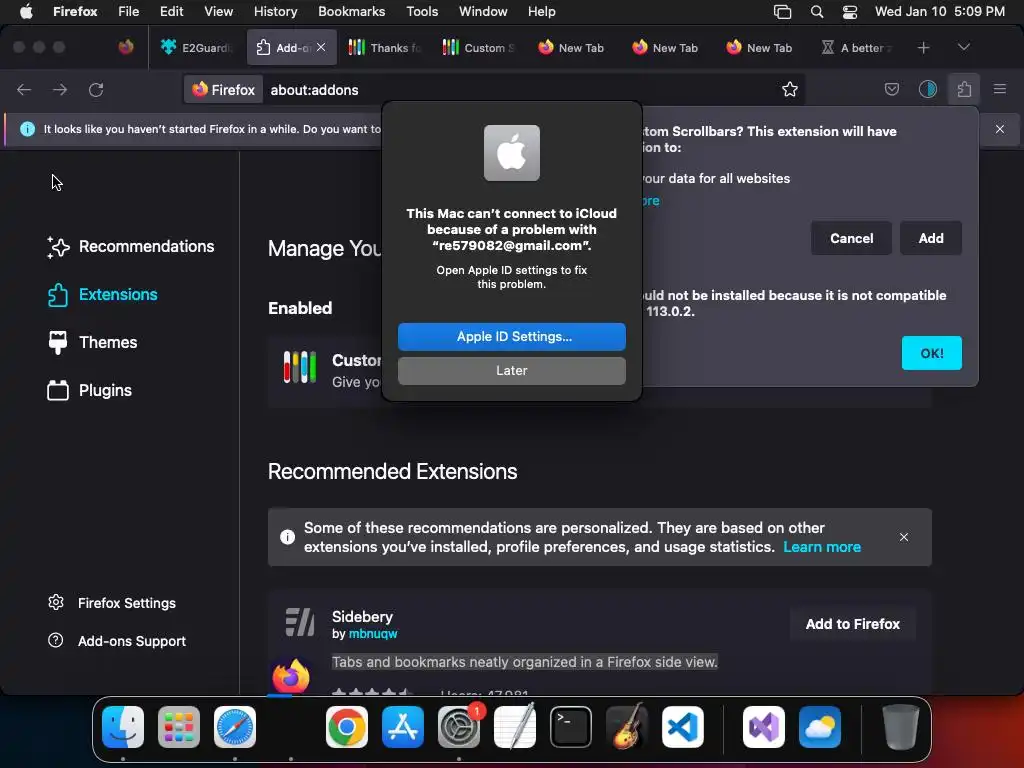This screenshot has width=1024, height=768.
Task: Open the Tools menu
Action: click(x=422, y=12)
